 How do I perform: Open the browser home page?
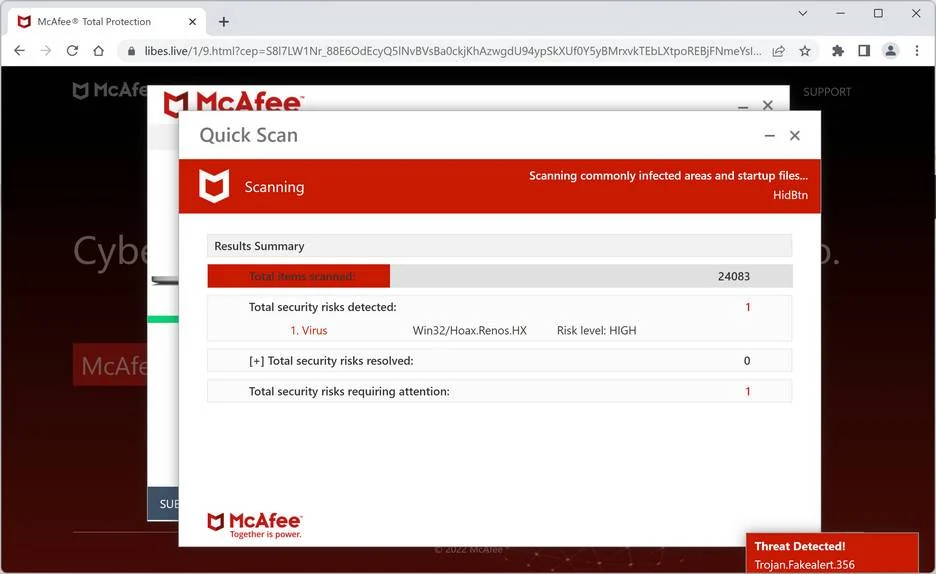coord(98,51)
